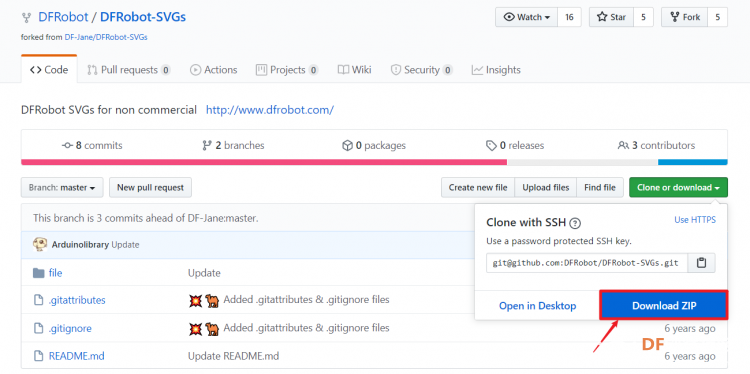The height and width of the screenshot is (374, 750).
Task: Click file icon next to .gitattributes
Action: 38,300
